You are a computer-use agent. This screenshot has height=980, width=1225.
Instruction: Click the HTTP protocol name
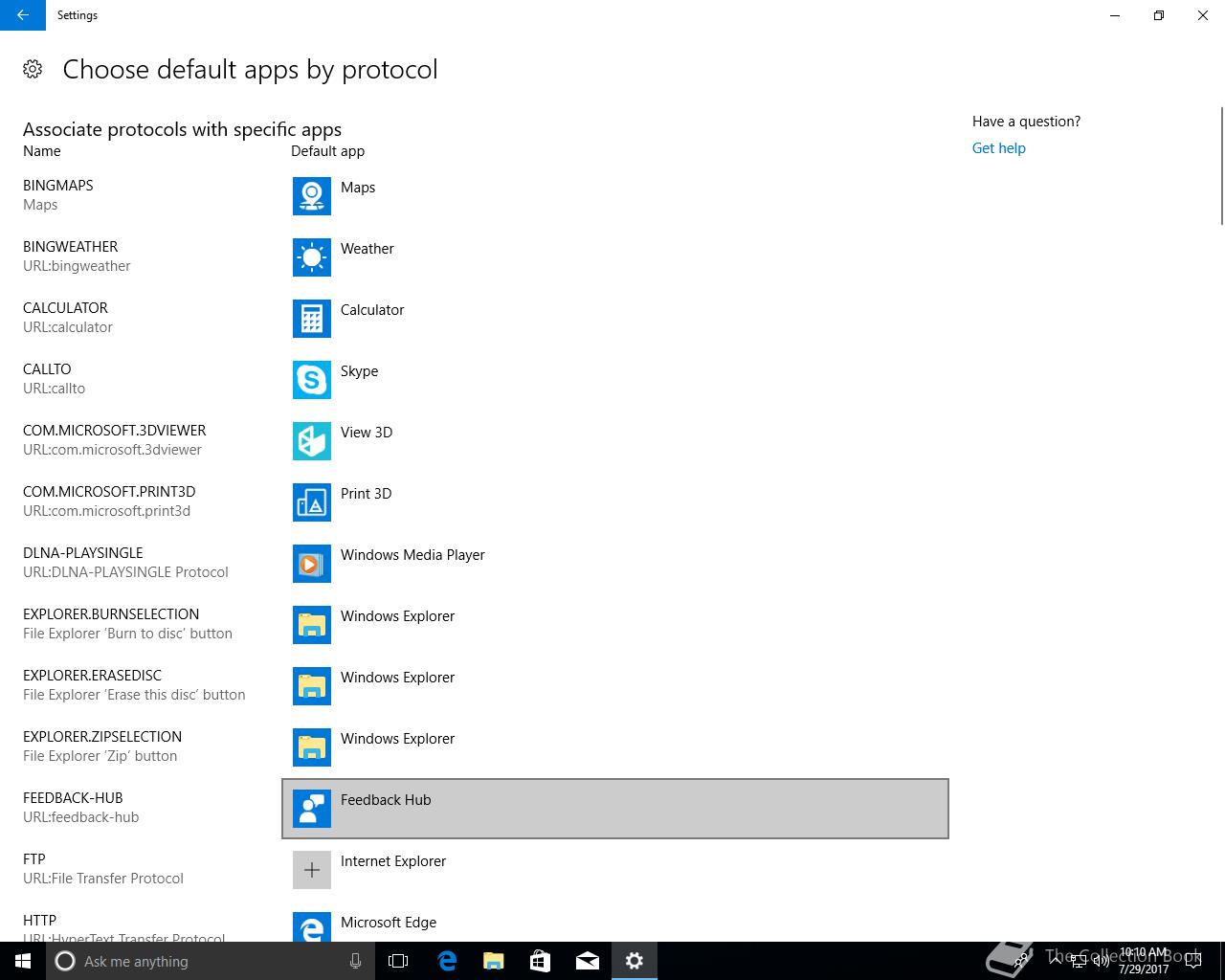(x=39, y=921)
